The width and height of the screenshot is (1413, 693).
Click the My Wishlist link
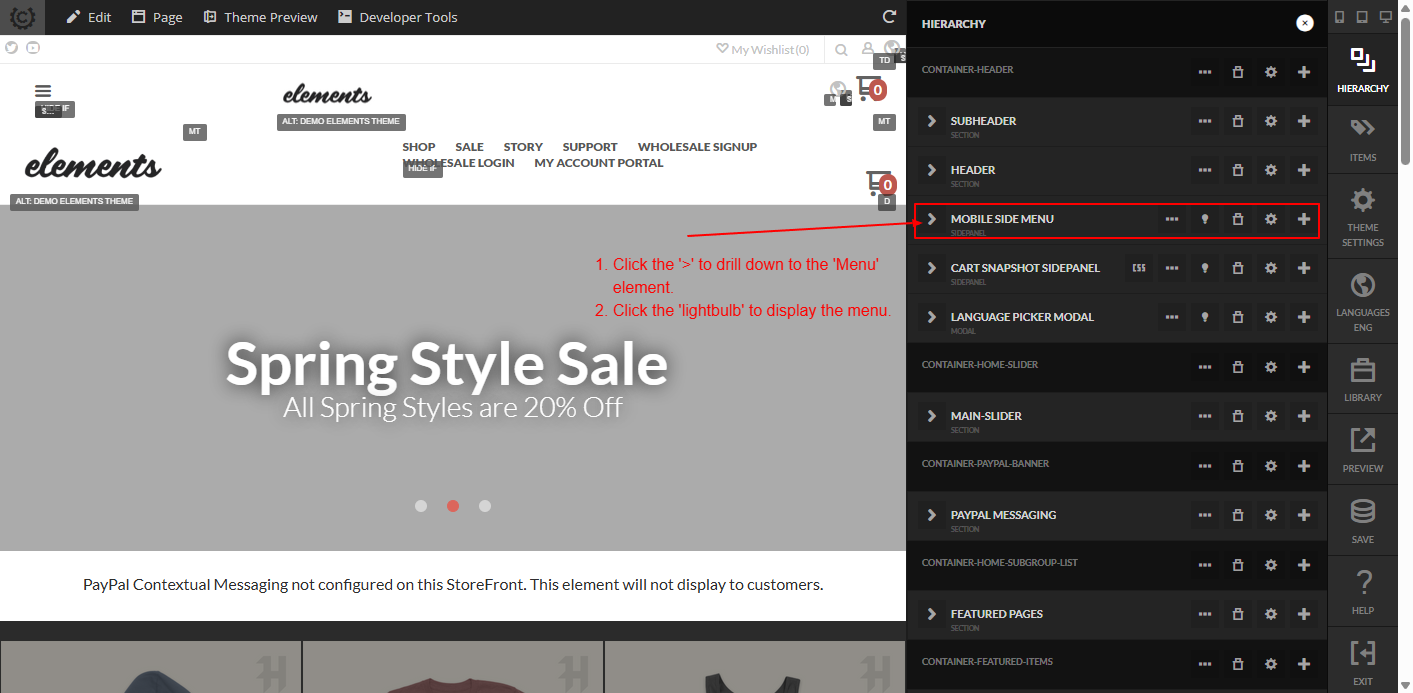[763, 49]
